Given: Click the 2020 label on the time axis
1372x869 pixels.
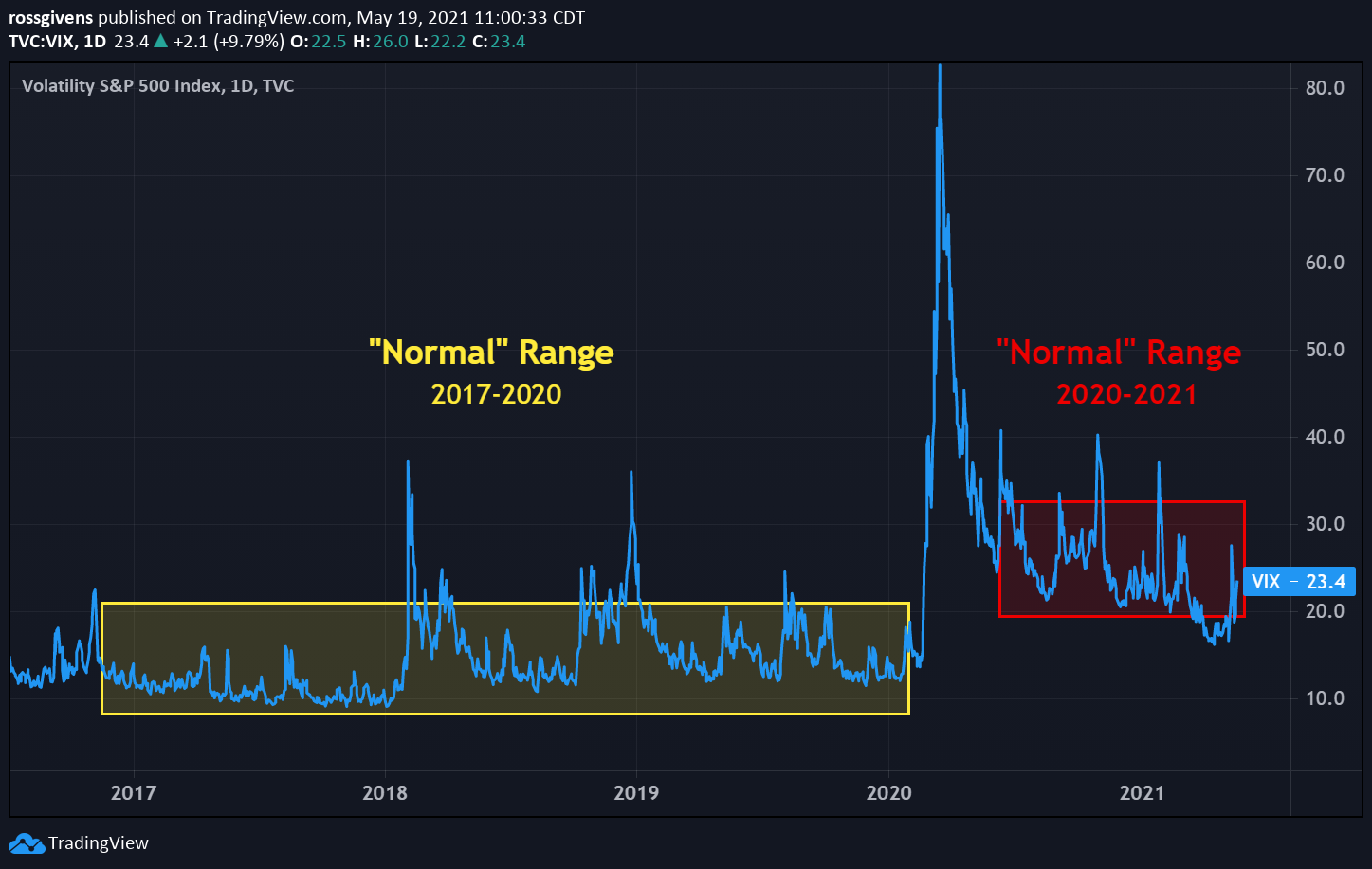Looking at the screenshot, I should 888,792.
